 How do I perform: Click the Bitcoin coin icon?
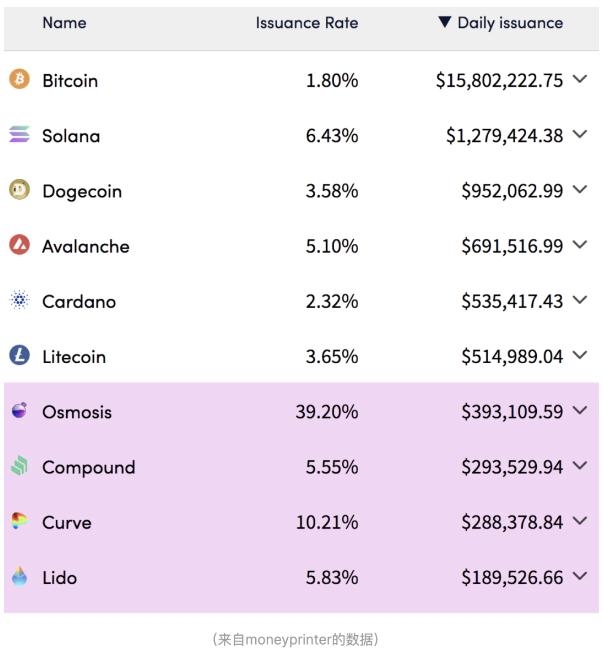tap(19, 80)
